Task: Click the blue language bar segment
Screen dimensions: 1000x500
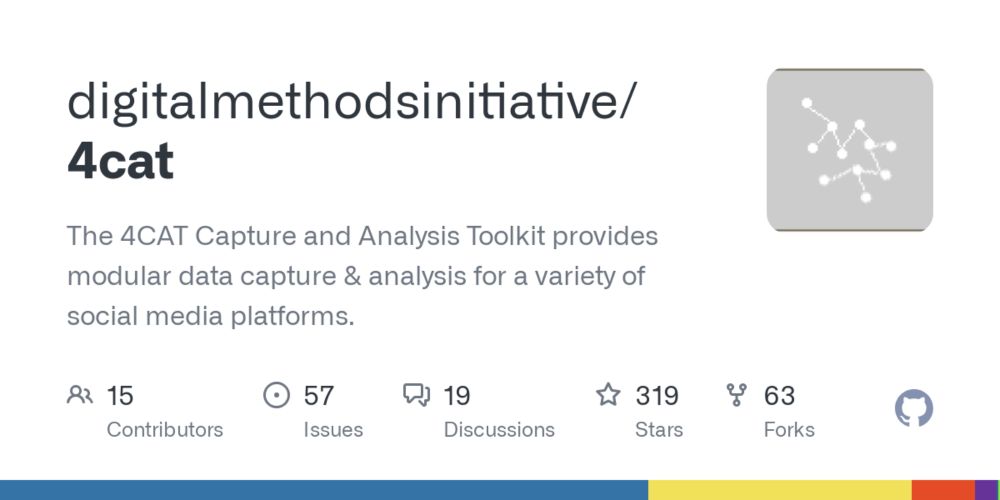Action: pos(324,490)
